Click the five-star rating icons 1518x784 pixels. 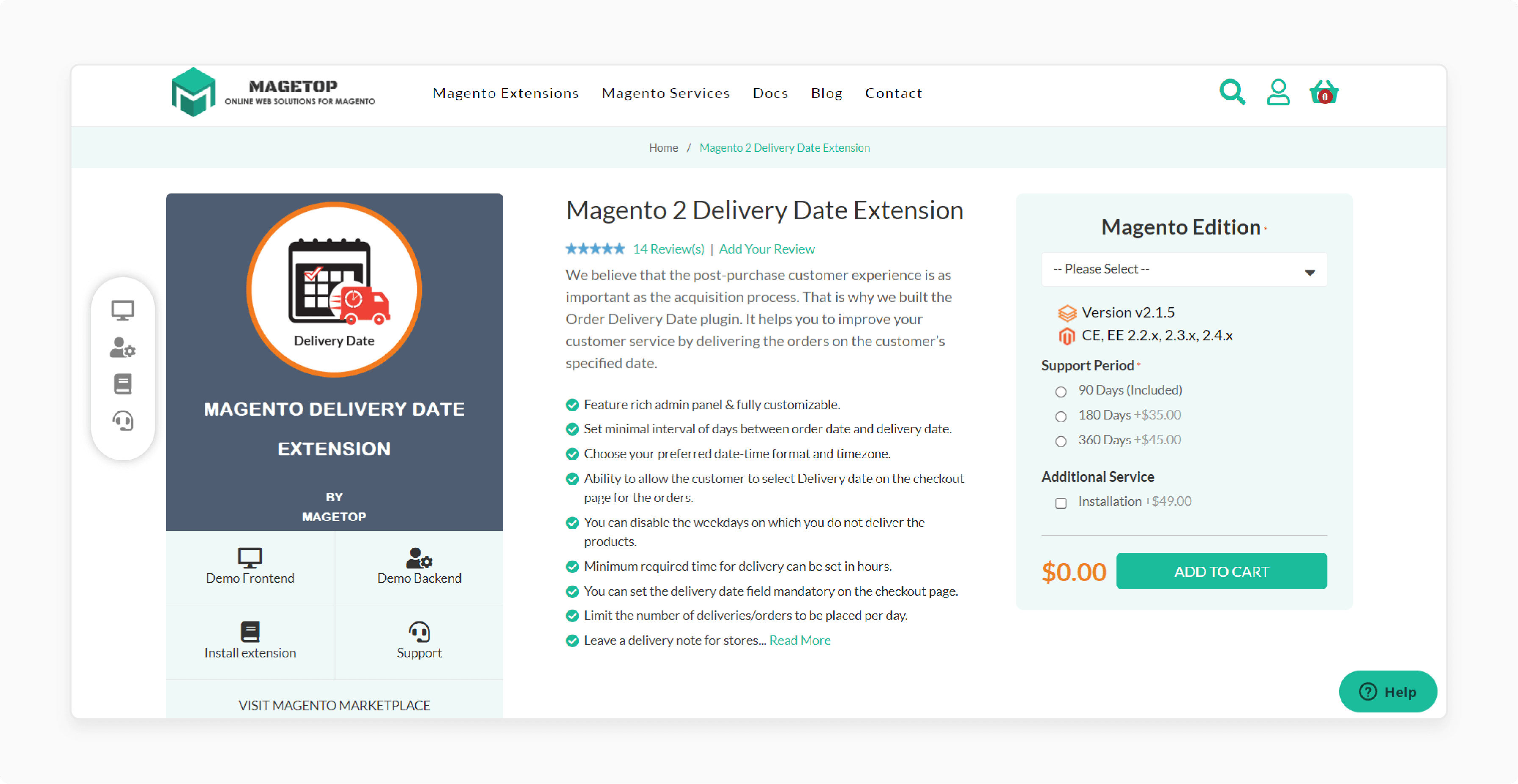click(x=595, y=248)
